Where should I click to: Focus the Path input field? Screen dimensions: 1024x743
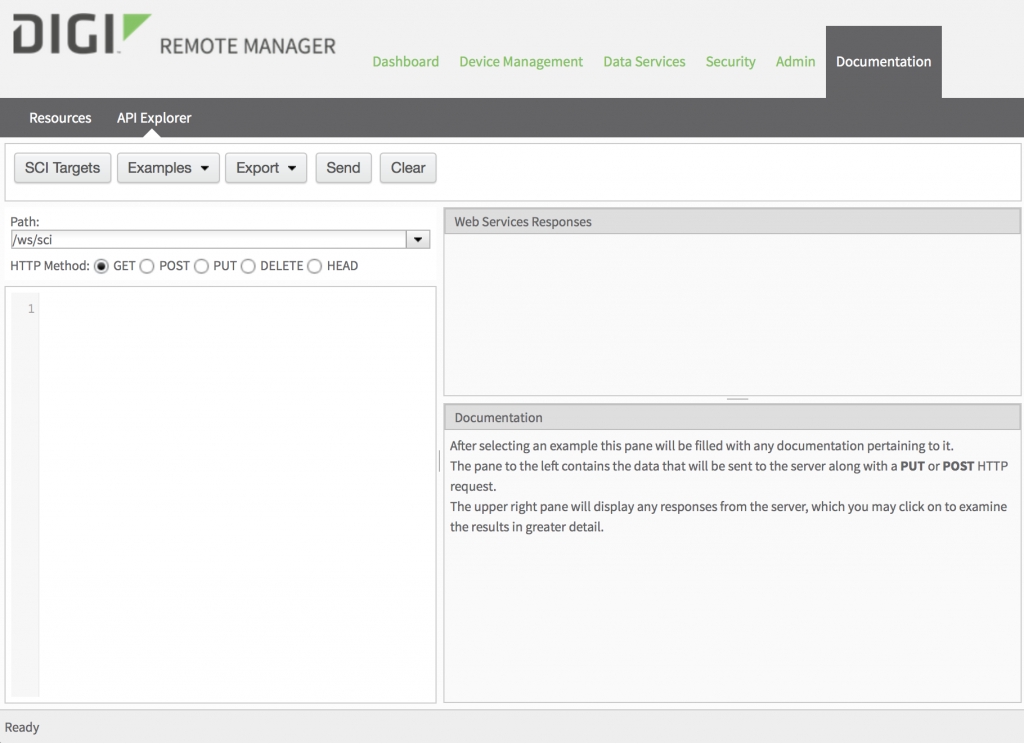coord(209,240)
